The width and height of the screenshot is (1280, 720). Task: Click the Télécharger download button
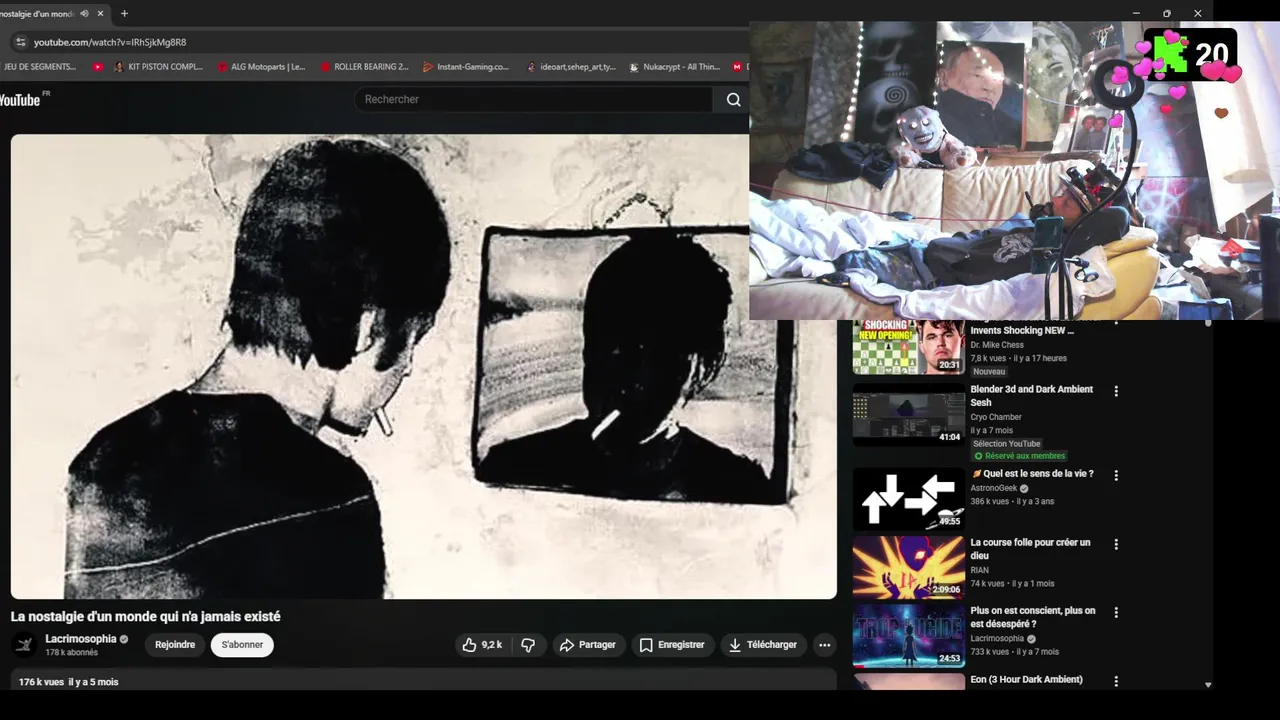tap(763, 645)
